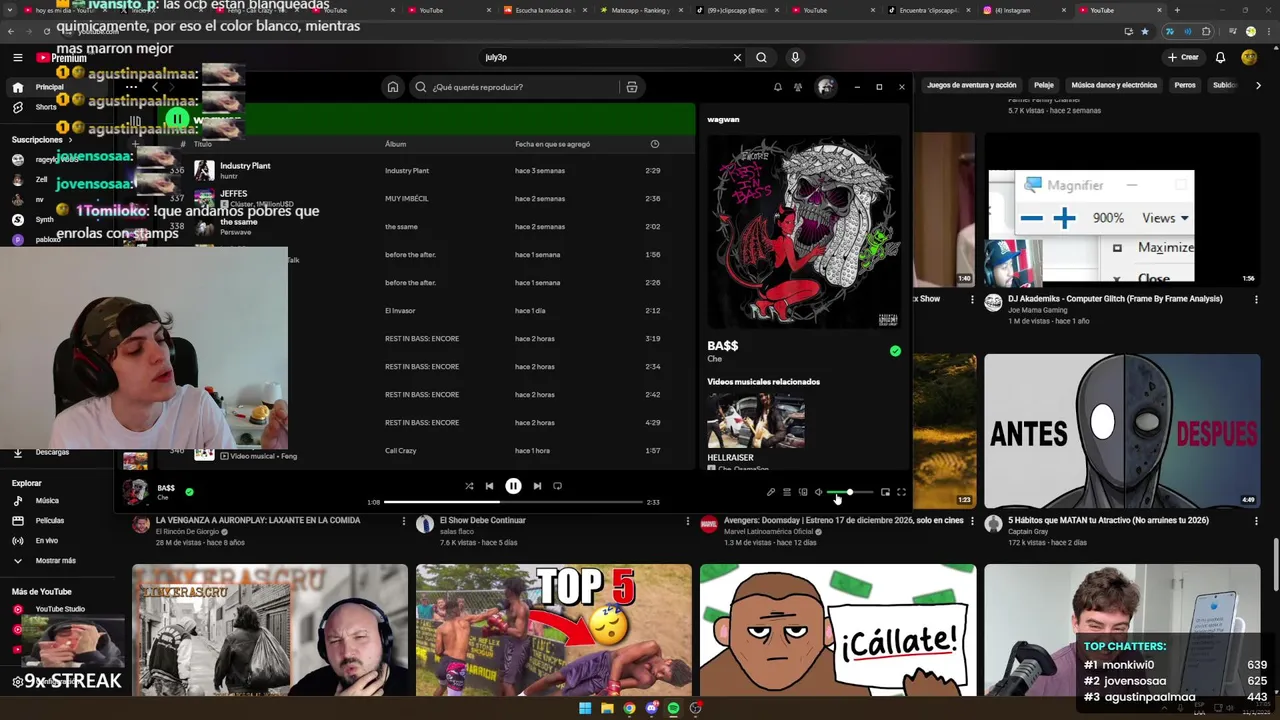The height and width of the screenshot is (720, 1280).
Task: Open more options for Avengers: Doomsday video
Action: click(x=972, y=521)
